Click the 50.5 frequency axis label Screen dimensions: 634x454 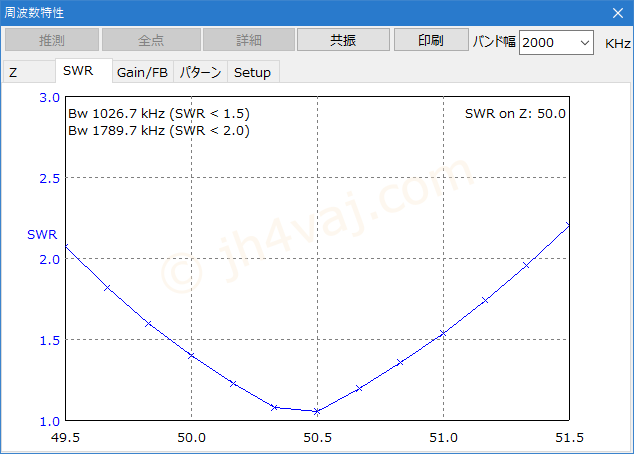tap(317, 437)
